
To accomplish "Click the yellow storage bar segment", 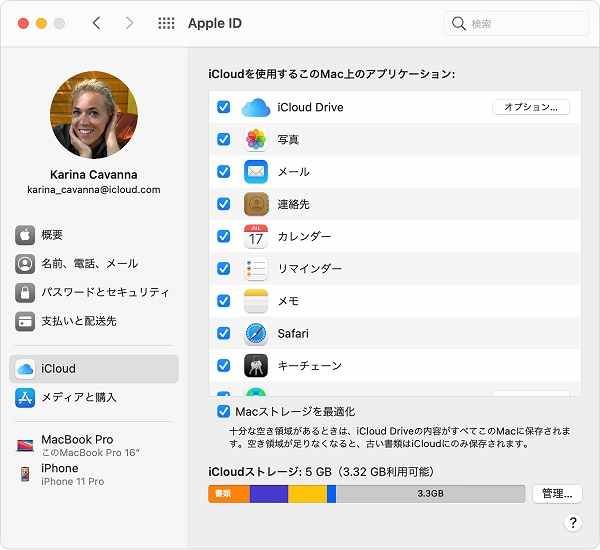I will [x=307, y=494].
